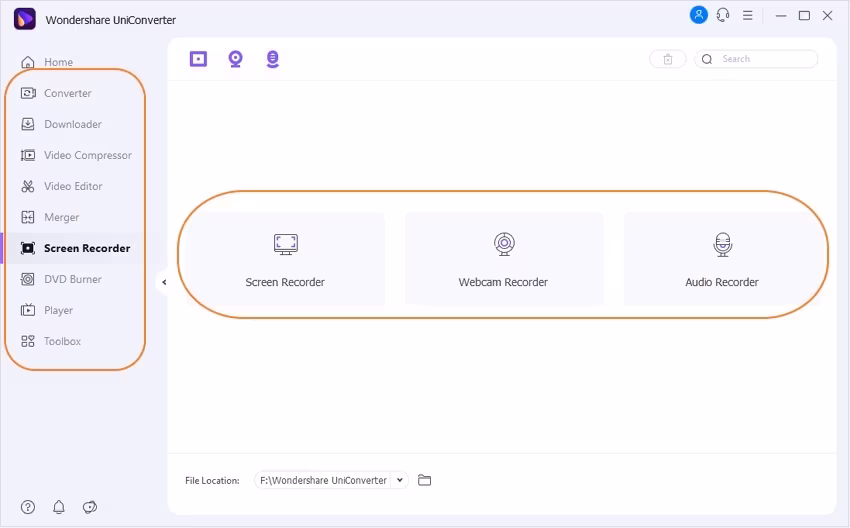Open the notifications bell icon

pyautogui.click(x=59, y=507)
